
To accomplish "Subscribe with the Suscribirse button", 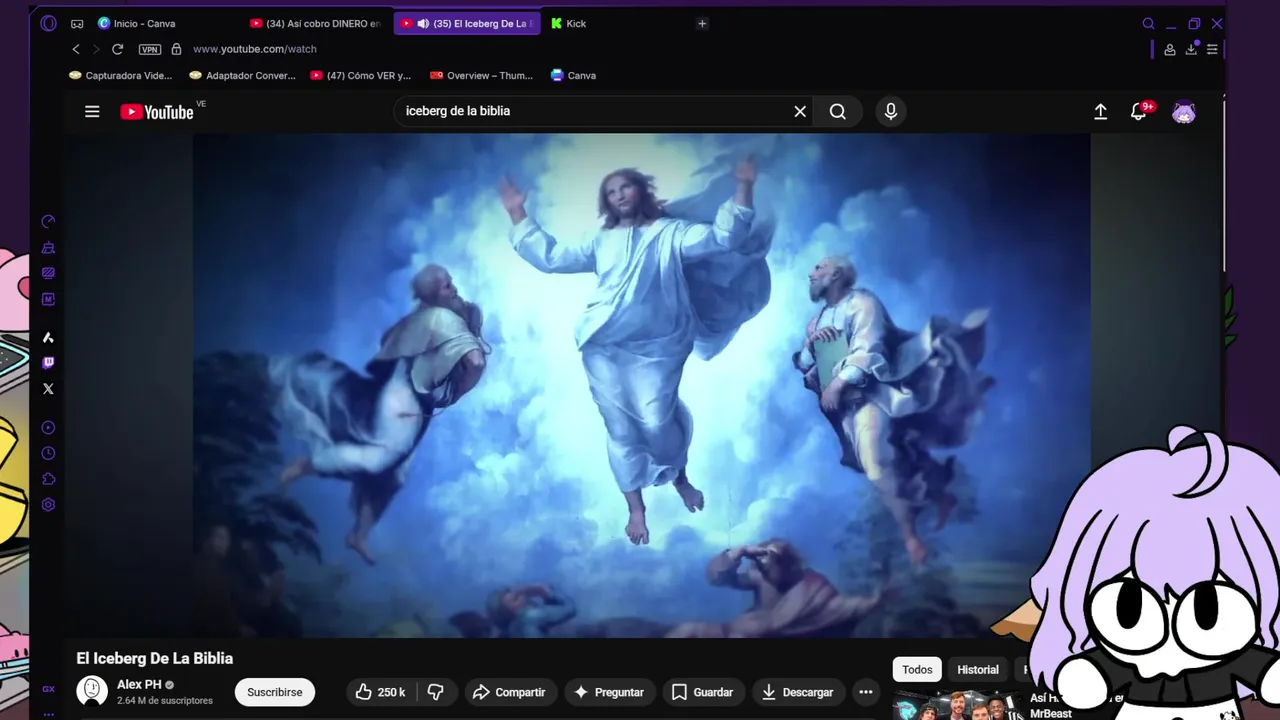I will (275, 692).
